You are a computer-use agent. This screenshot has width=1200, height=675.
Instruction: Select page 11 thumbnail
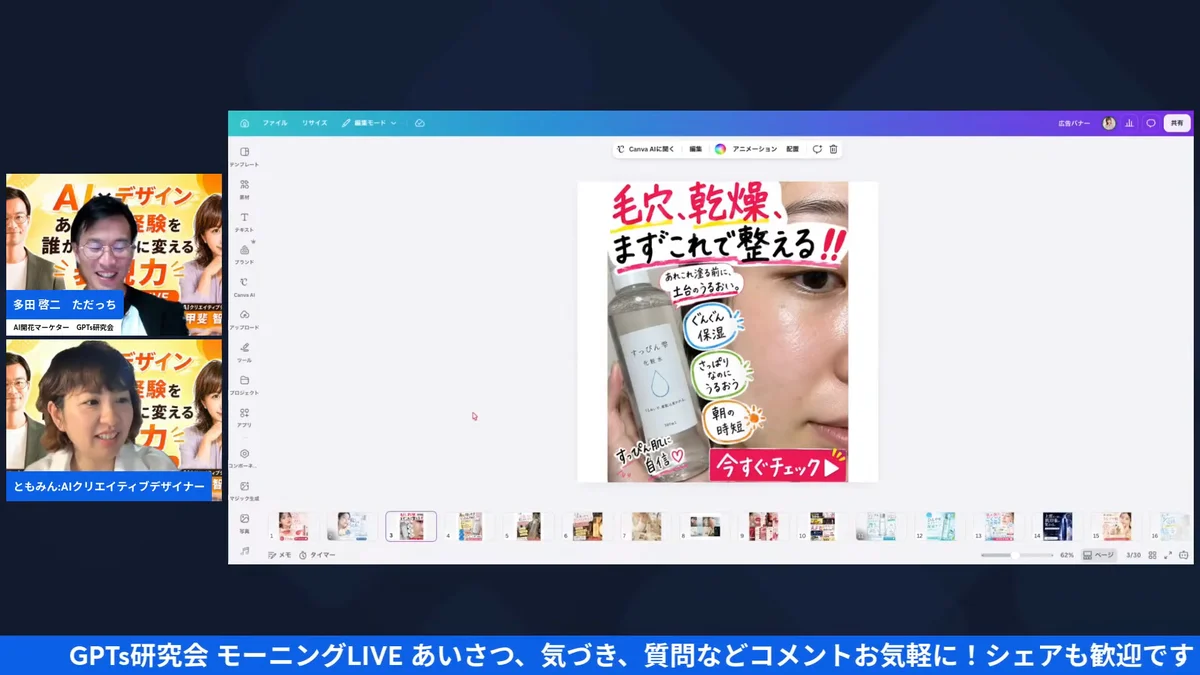tap(882, 526)
